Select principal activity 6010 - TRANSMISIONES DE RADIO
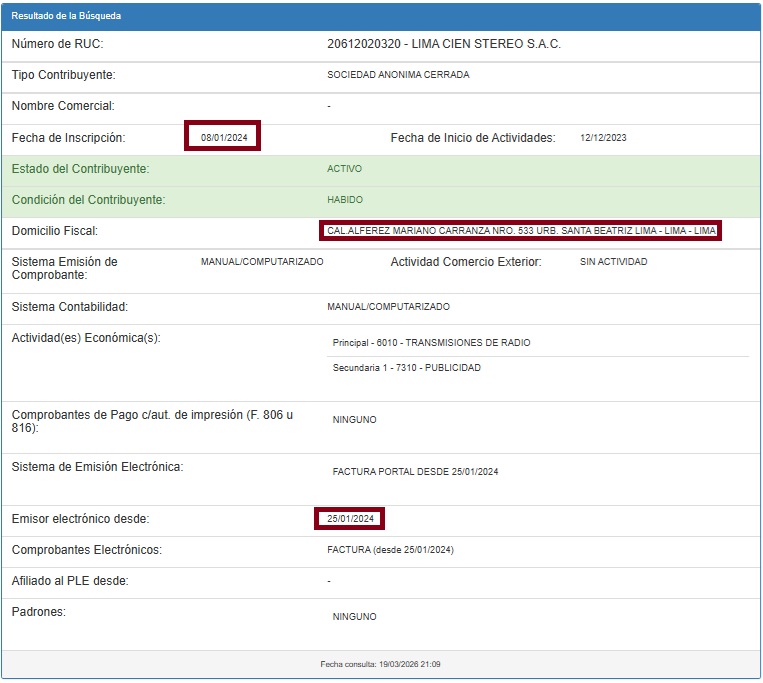This screenshot has width=763, height=683. click(431, 343)
